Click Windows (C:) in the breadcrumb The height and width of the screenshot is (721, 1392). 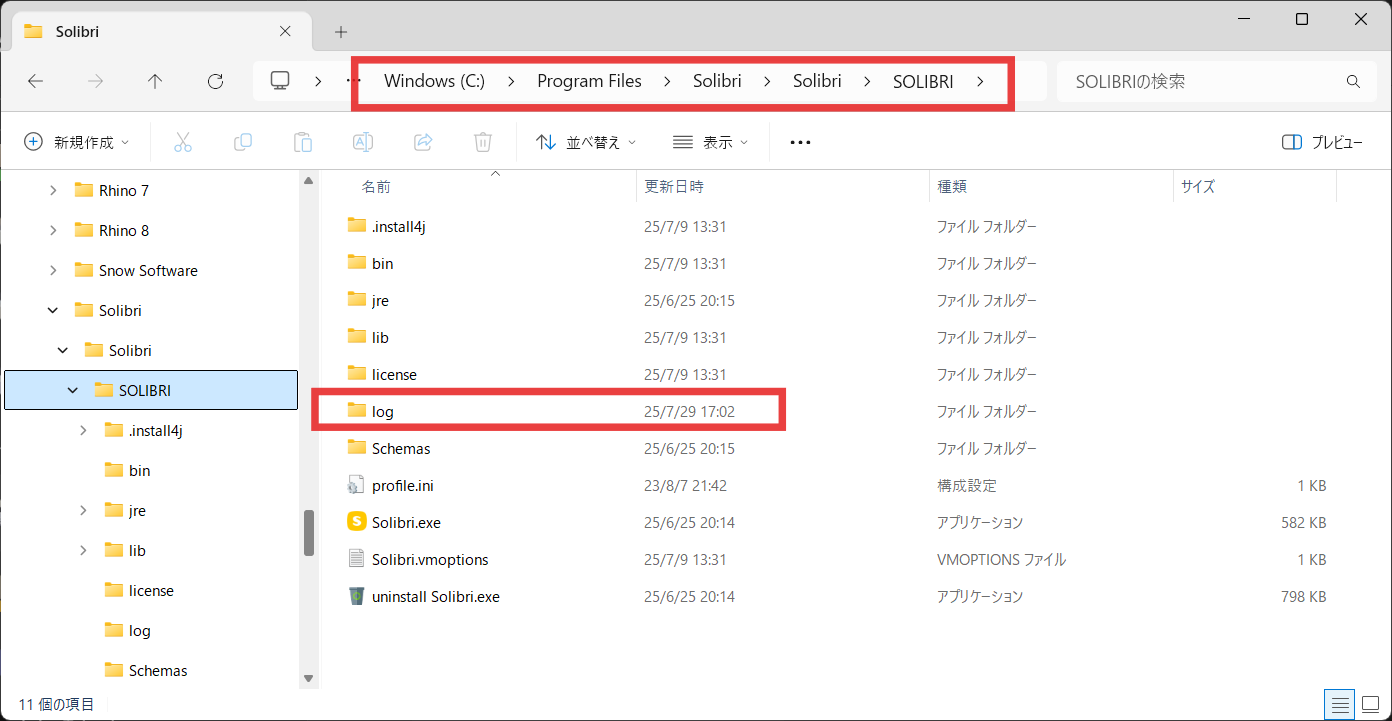435,81
